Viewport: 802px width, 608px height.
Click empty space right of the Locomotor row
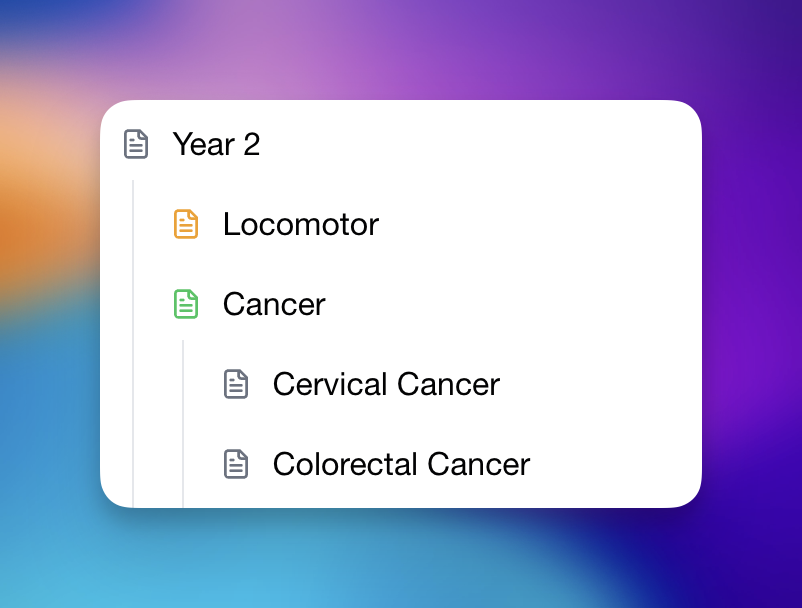(540, 224)
